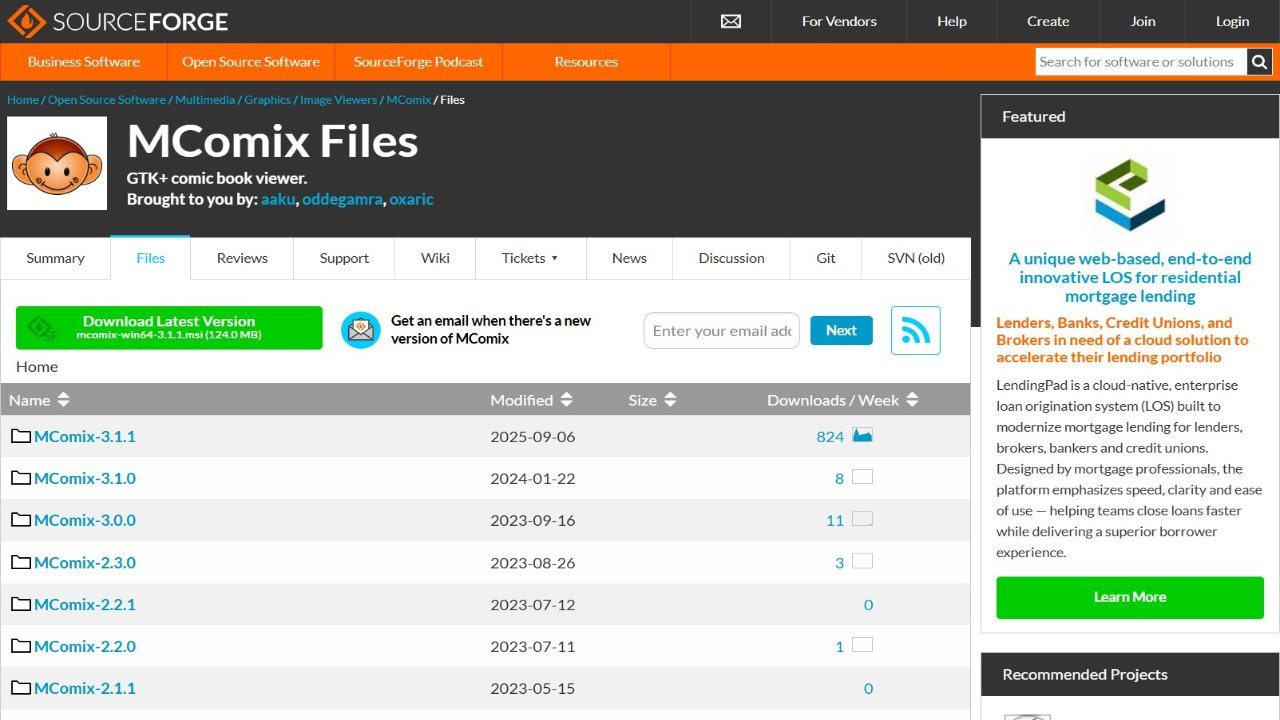The width and height of the screenshot is (1280, 720).
Task: Click the email envelope notification icon
Action: click(x=361, y=330)
